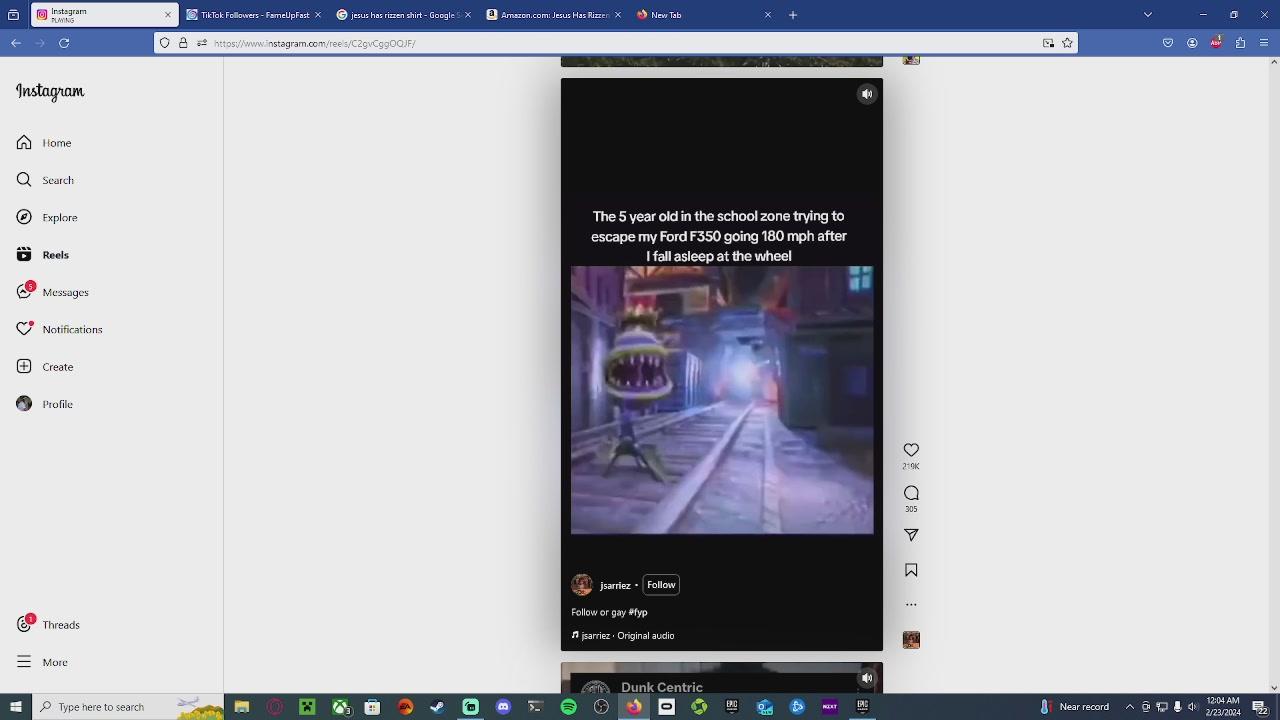This screenshot has height=720, width=1280.
Task: Open jsarriez username link
Action: pyautogui.click(x=615, y=586)
